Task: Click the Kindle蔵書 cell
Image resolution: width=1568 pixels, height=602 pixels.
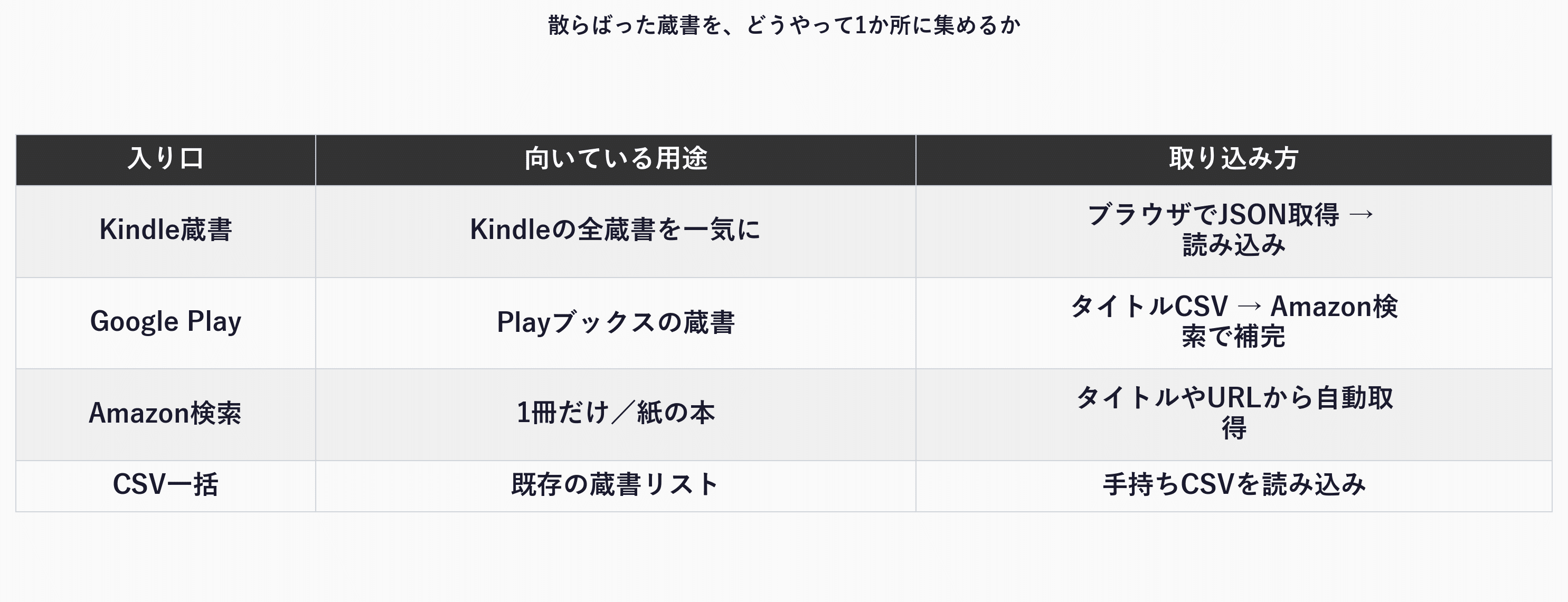Action: tap(166, 231)
